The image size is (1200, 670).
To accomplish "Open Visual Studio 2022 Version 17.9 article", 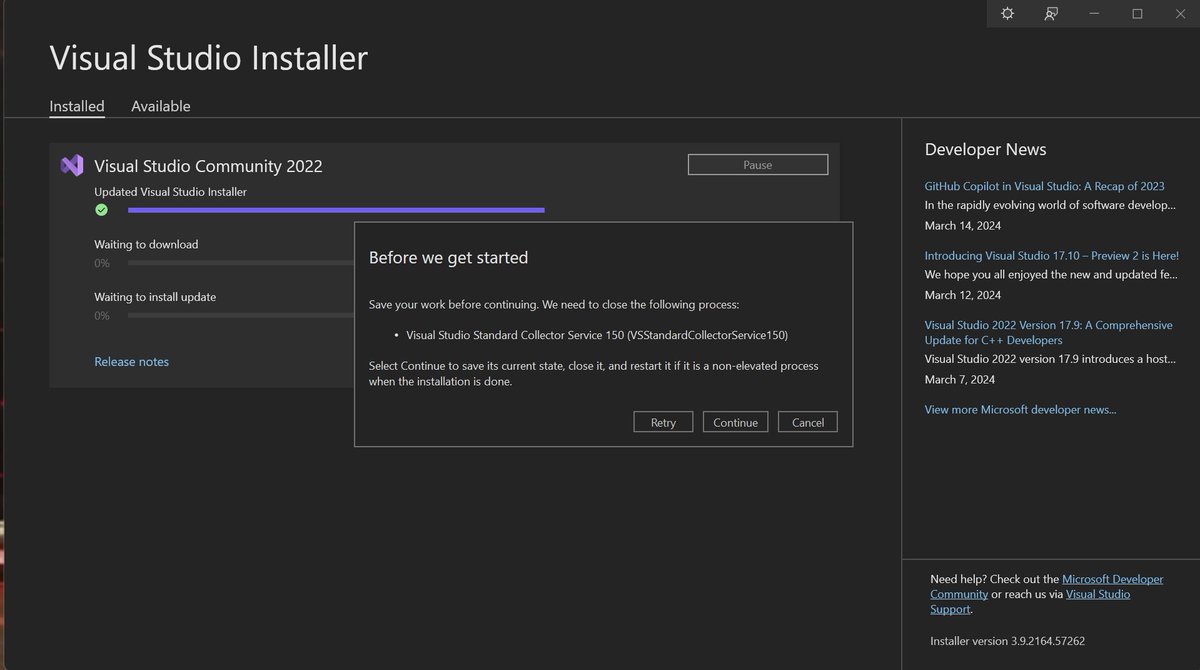I will (1048, 332).
